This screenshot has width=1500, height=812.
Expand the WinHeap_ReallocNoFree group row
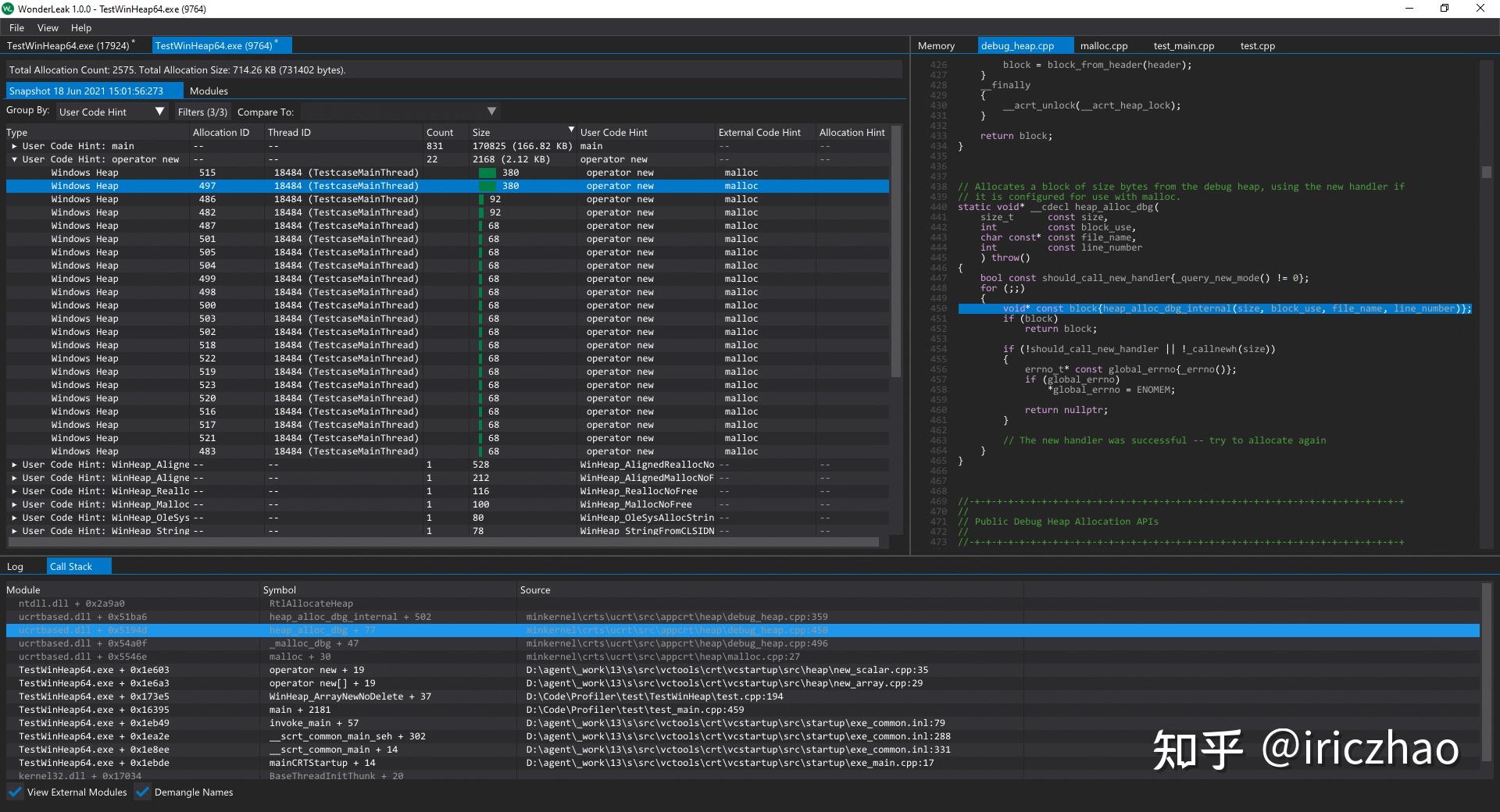click(x=14, y=491)
